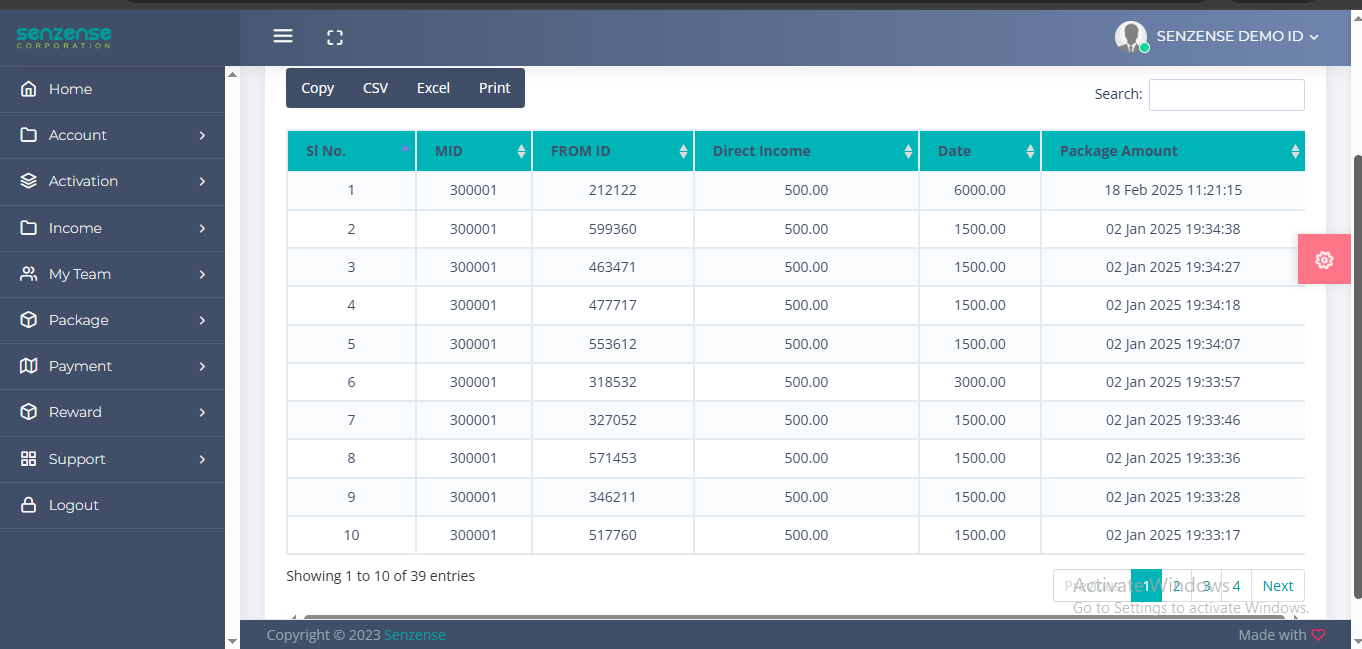The image size is (1362, 649).
Task: Click FROM ID cell 599360
Action: click(x=613, y=229)
